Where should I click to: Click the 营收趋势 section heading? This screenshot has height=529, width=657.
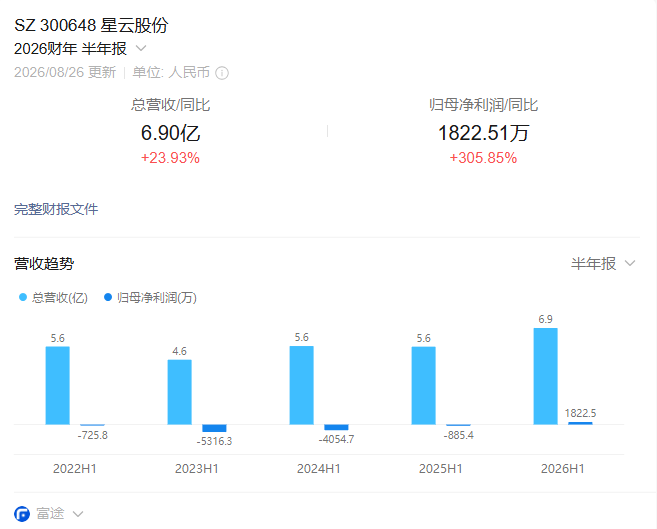click(x=44, y=263)
